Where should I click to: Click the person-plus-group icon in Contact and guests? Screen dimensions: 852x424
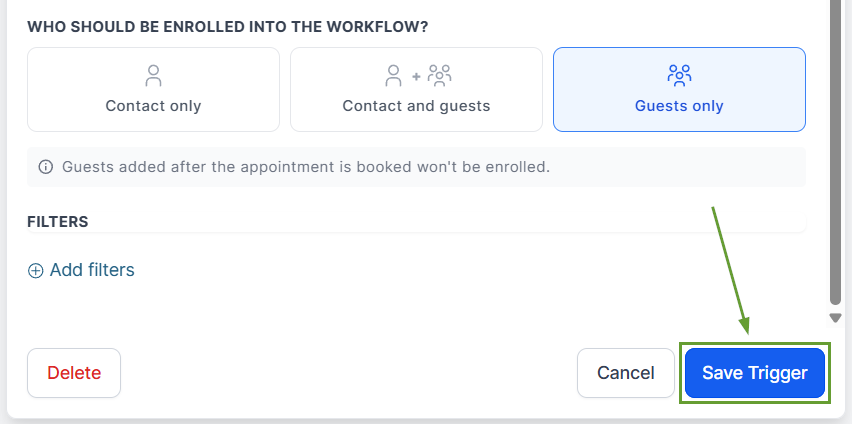(x=416, y=75)
